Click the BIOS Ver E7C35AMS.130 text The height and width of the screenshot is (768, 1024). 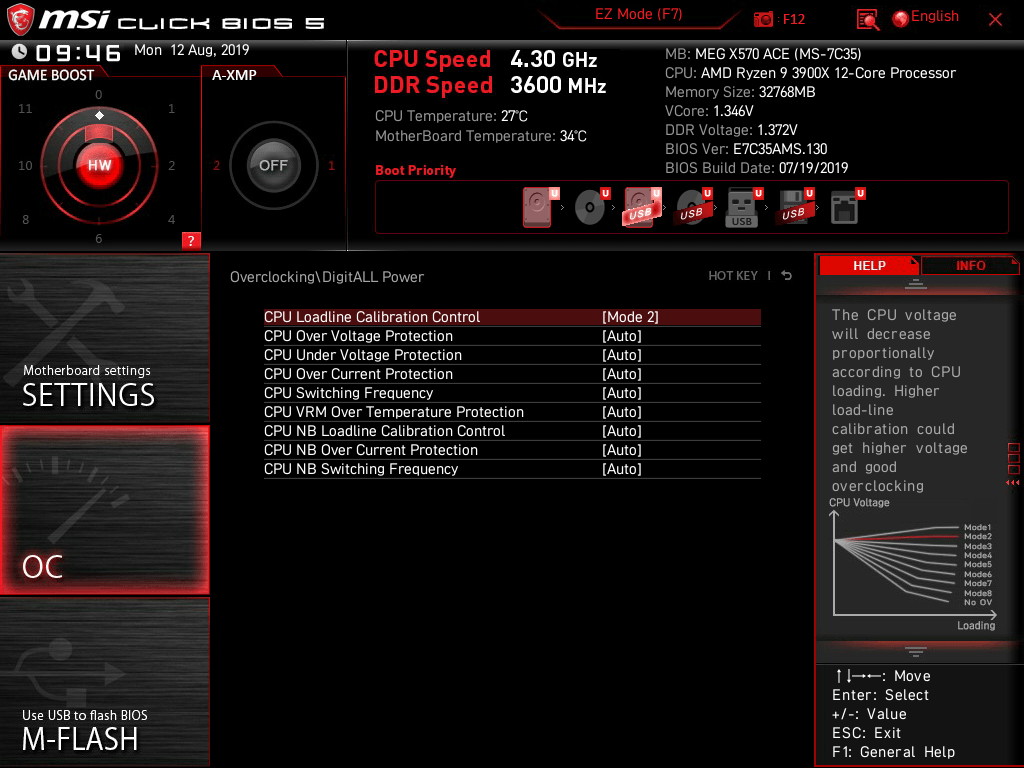[x=746, y=149]
